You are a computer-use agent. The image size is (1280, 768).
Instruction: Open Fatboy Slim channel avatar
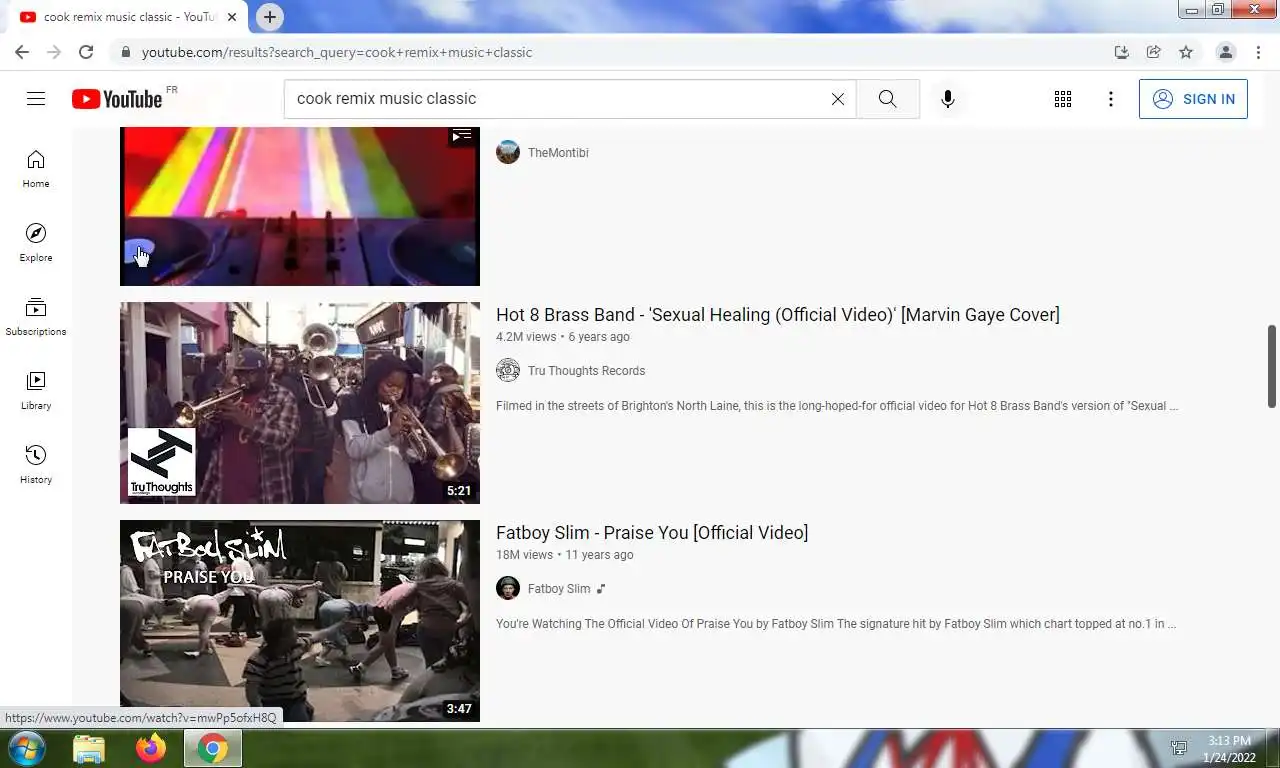508,588
